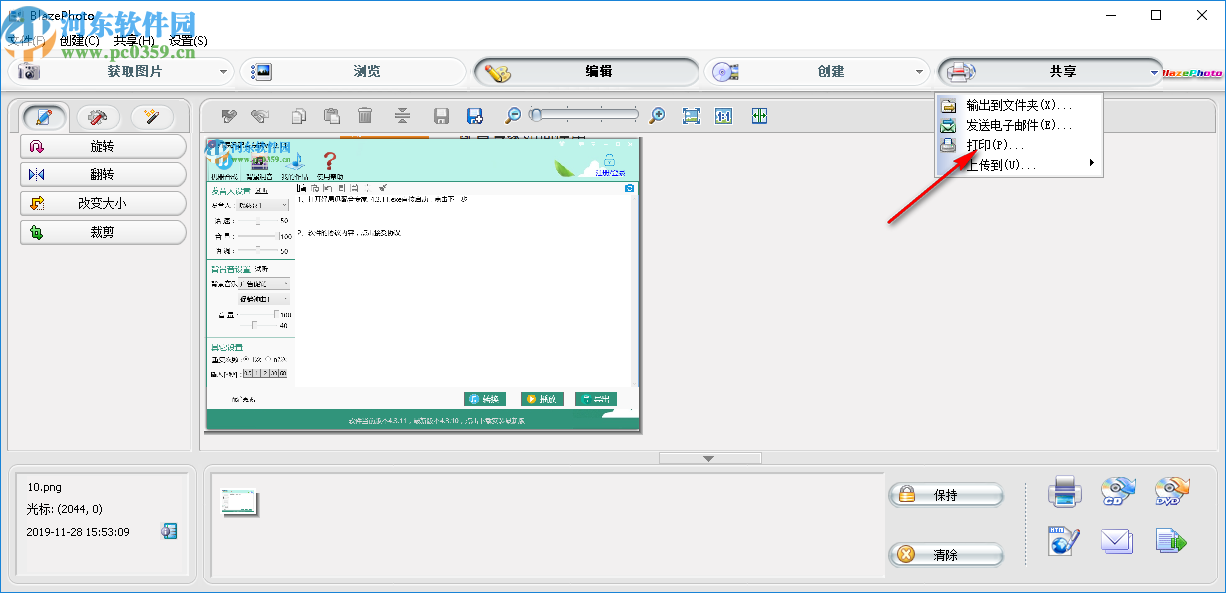The height and width of the screenshot is (593, 1226).
Task: Open the 获取图片 dropdown arrow
Action: (x=224, y=71)
